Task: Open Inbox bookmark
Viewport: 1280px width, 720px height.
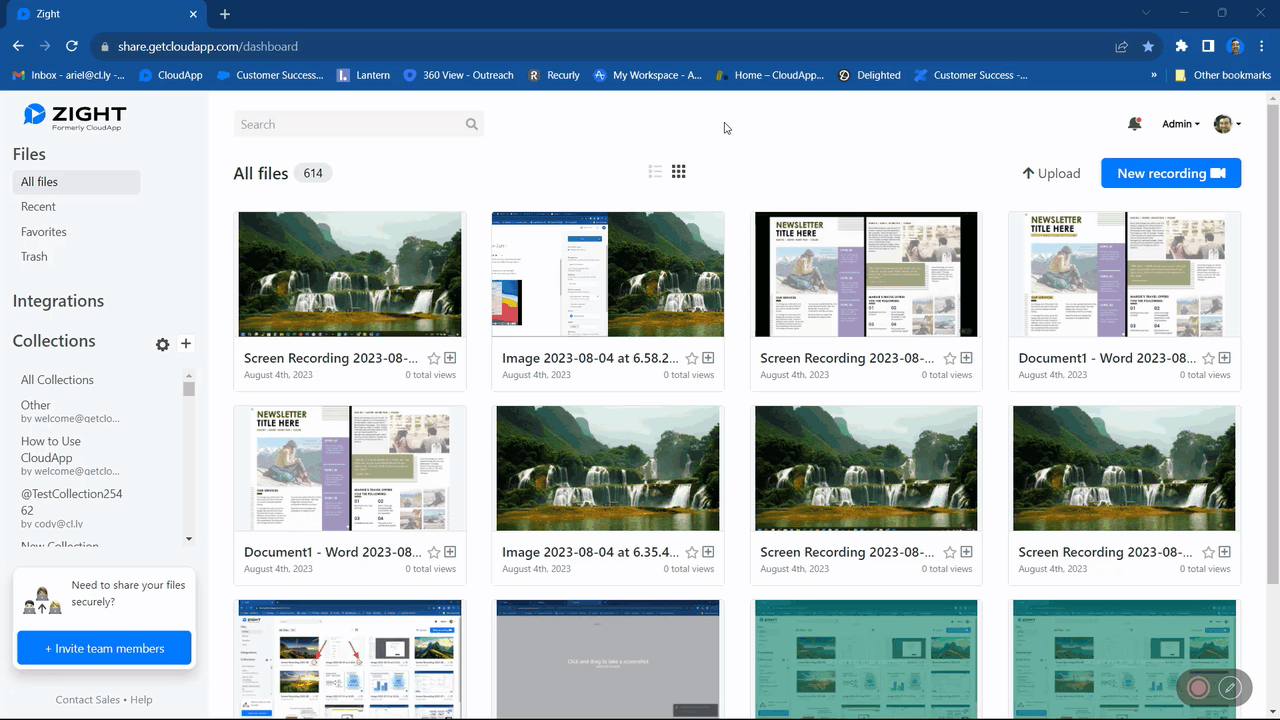Action: coord(67,75)
